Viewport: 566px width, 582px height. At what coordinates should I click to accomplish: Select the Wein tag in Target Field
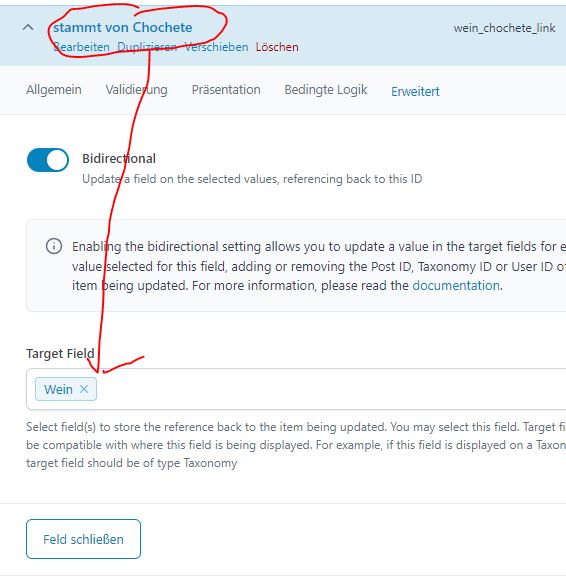(58, 389)
